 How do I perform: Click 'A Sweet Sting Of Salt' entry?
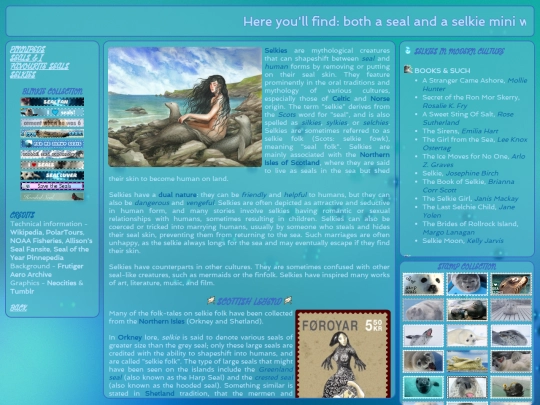tap(468, 118)
